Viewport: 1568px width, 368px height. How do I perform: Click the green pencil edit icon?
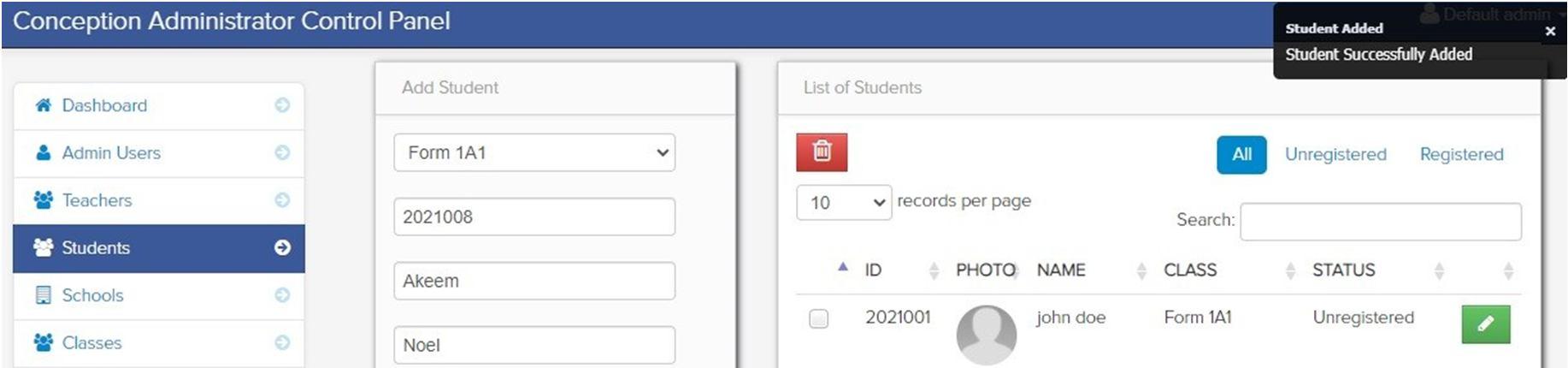(1485, 323)
